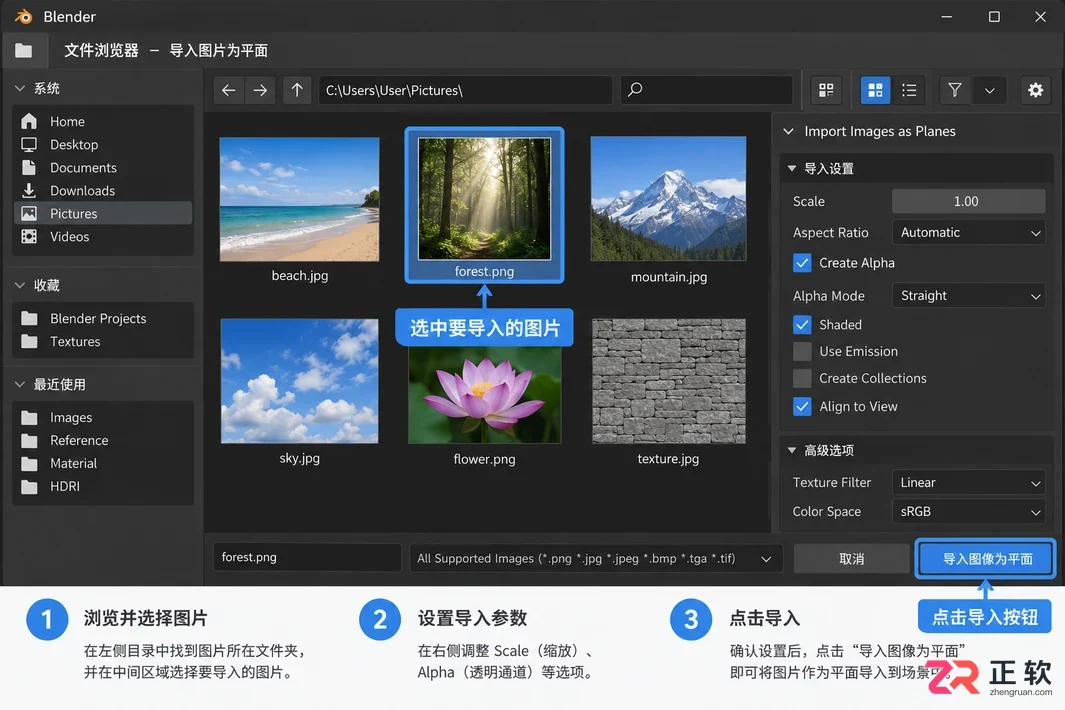Close the Blender window

tap(1040, 16)
